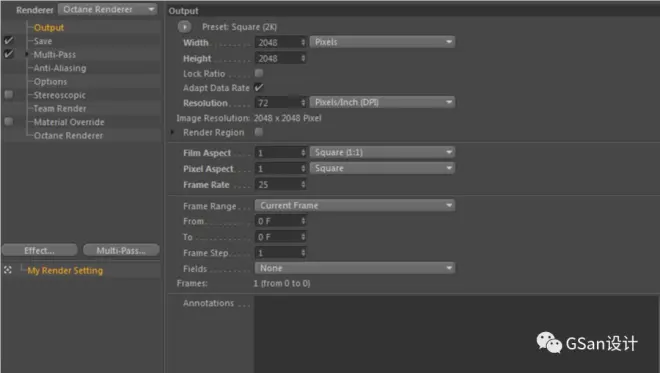The width and height of the screenshot is (660, 373).
Task: Click the Frame Step value field
Action: tap(277, 253)
